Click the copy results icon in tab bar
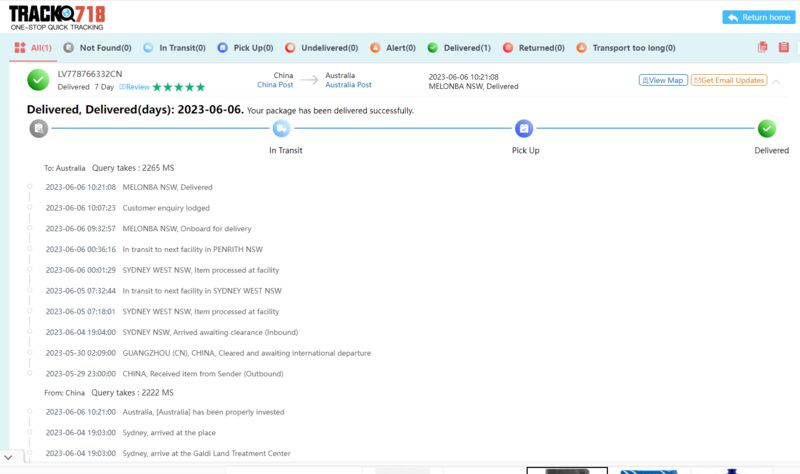Viewport: 800px width, 474px height. point(762,47)
